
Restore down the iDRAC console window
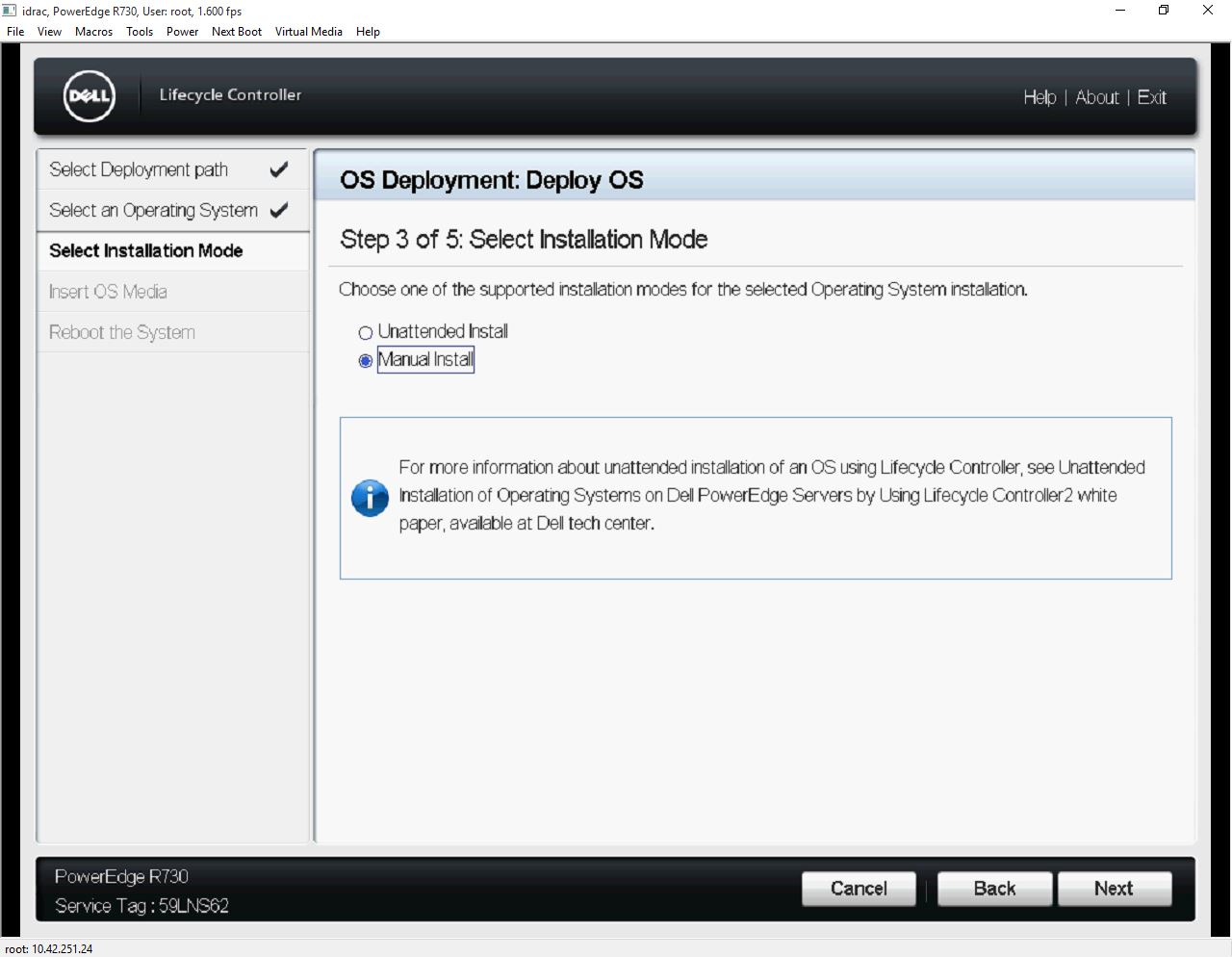tap(1164, 11)
